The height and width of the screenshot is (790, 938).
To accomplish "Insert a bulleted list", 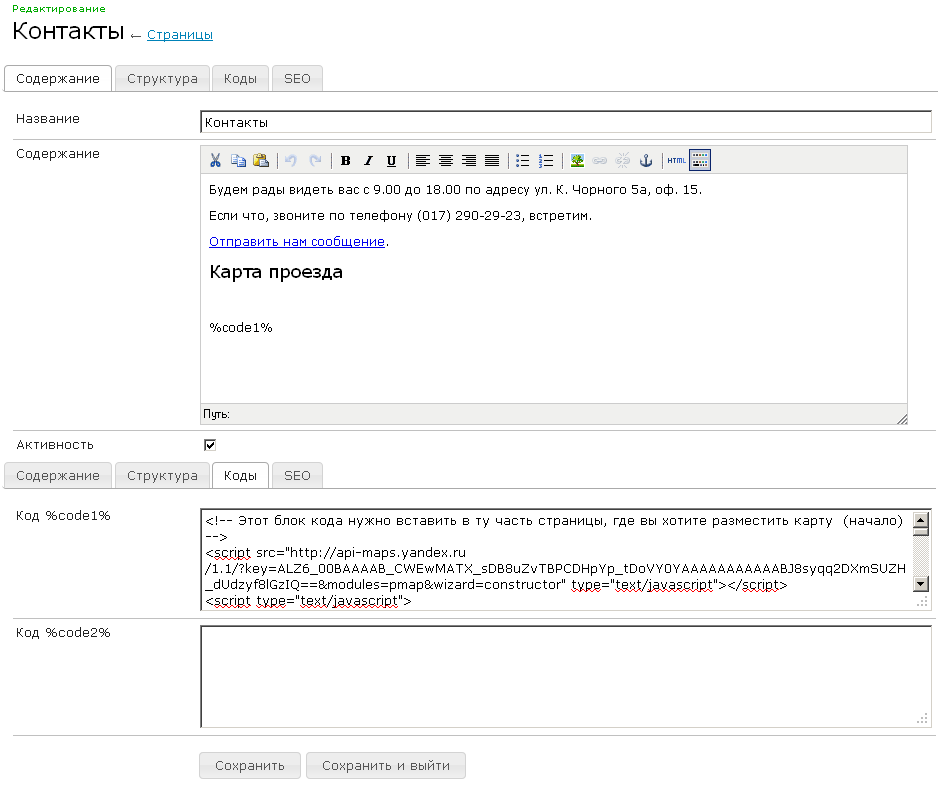I will coord(522,160).
